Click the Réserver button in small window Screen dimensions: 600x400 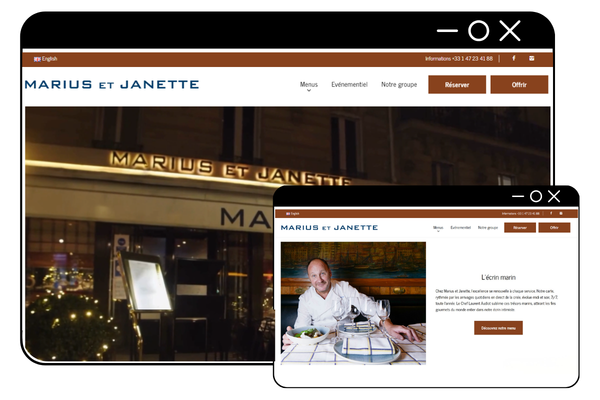pyautogui.click(x=520, y=227)
